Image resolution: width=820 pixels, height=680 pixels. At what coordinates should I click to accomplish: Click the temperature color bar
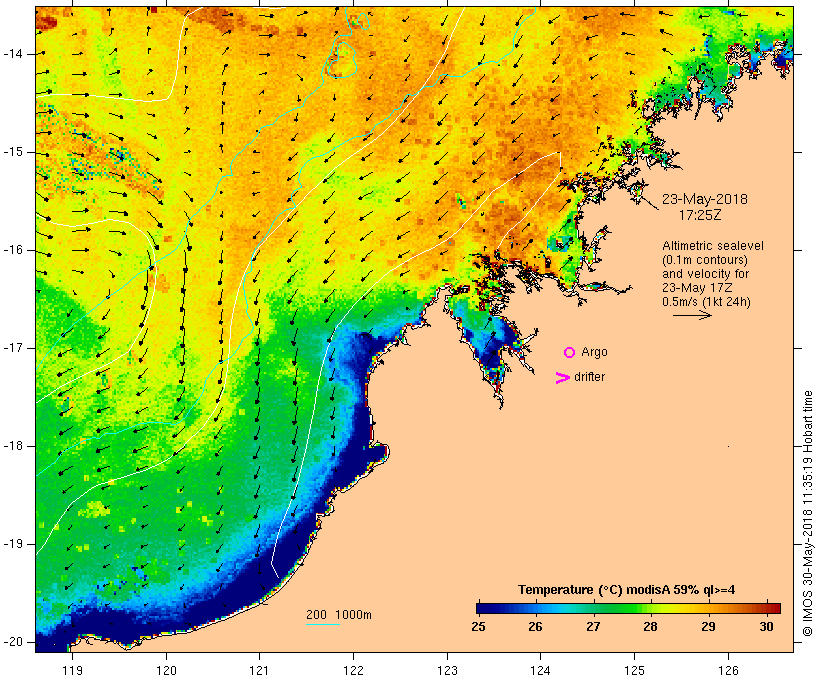pyautogui.click(x=628, y=608)
